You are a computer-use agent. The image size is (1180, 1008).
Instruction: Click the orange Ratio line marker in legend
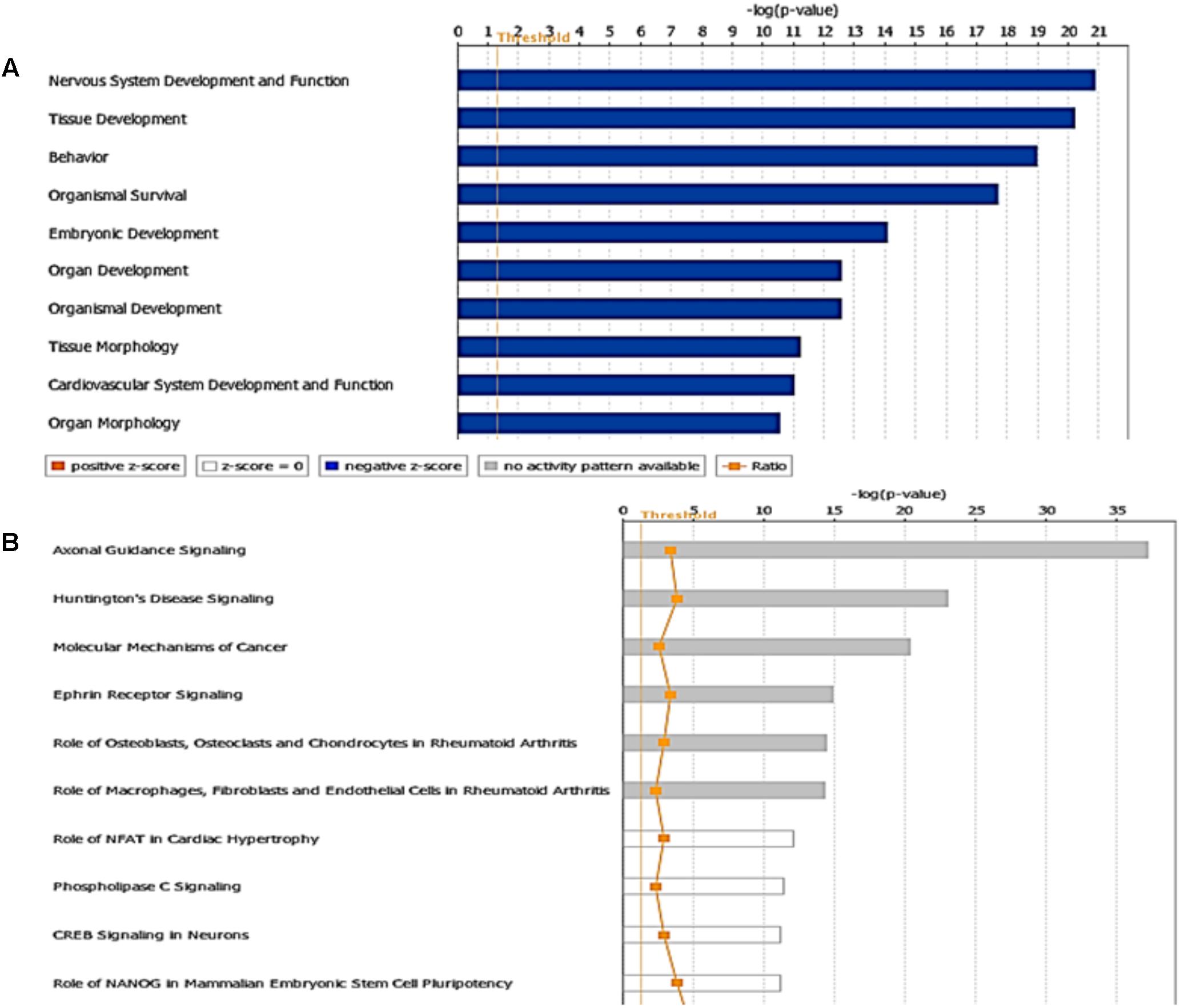(x=735, y=466)
